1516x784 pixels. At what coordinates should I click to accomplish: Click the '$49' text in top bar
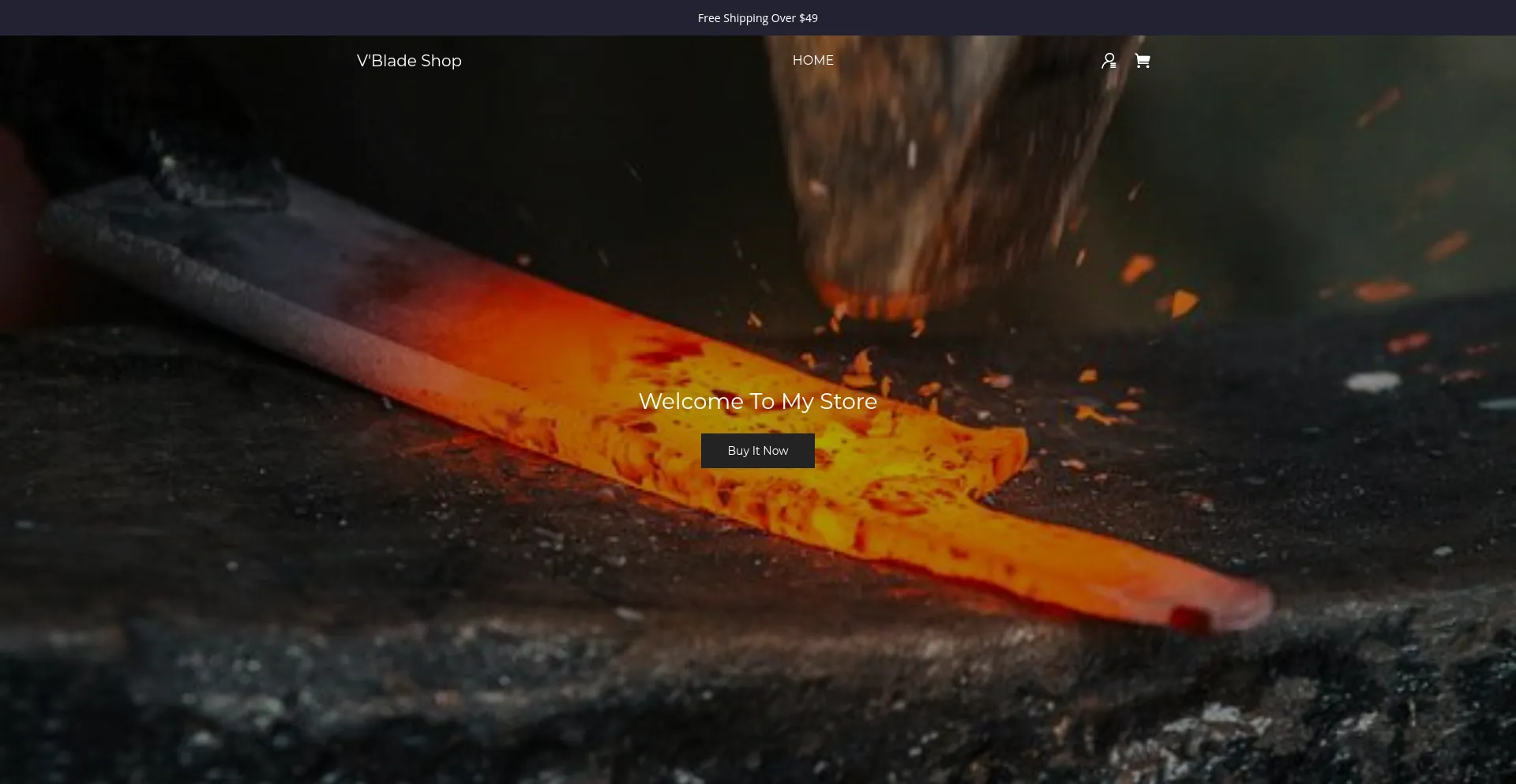[x=808, y=18]
